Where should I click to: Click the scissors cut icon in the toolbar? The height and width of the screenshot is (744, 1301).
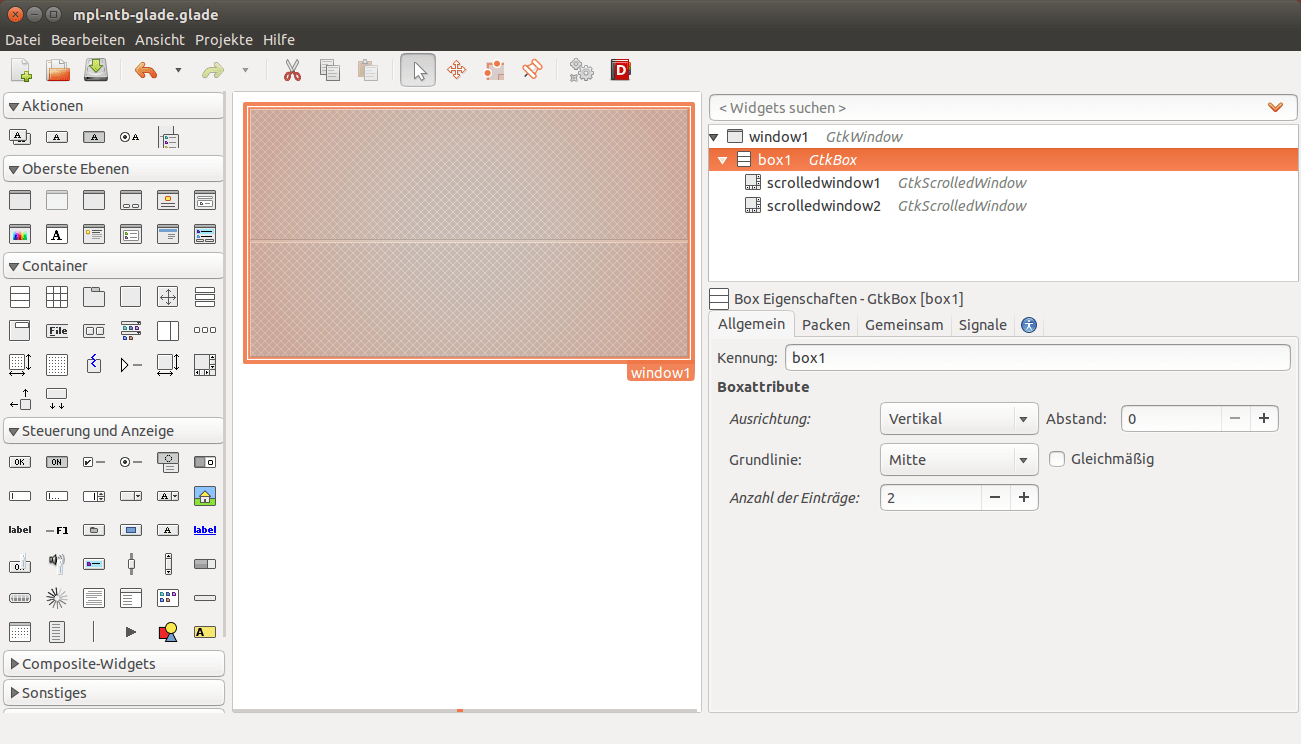click(292, 69)
